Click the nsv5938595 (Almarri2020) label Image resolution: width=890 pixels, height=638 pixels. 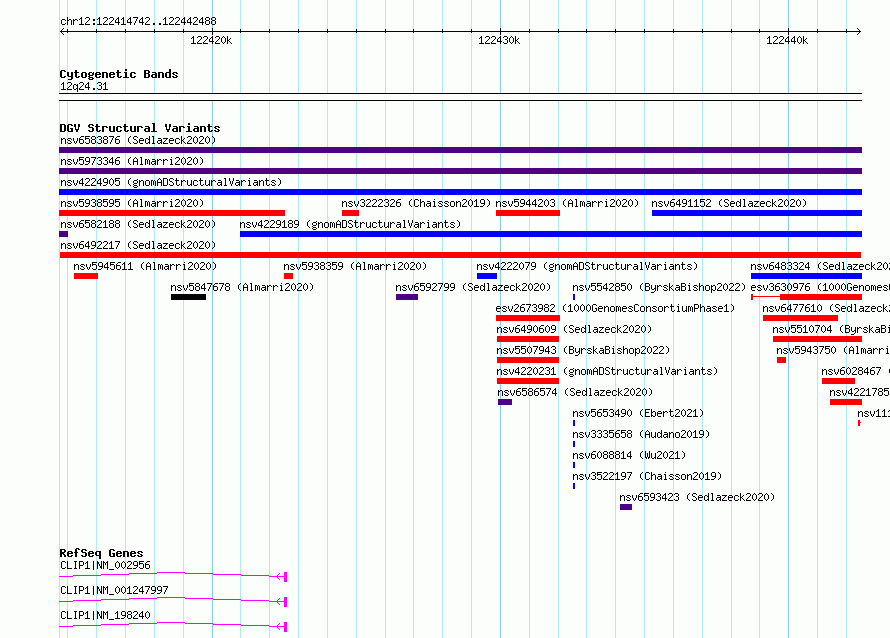click(x=132, y=203)
